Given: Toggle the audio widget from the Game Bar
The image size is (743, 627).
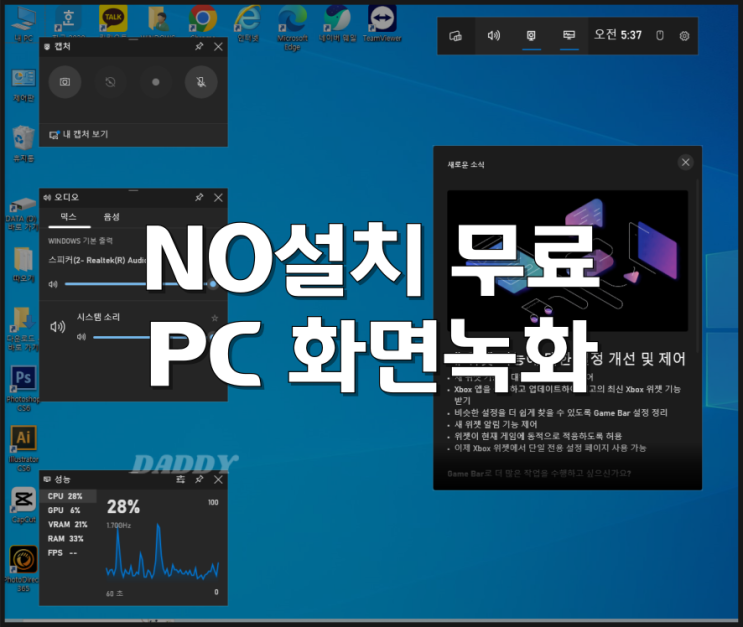Looking at the screenshot, I should pyautogui.click(x=493, y=36).
